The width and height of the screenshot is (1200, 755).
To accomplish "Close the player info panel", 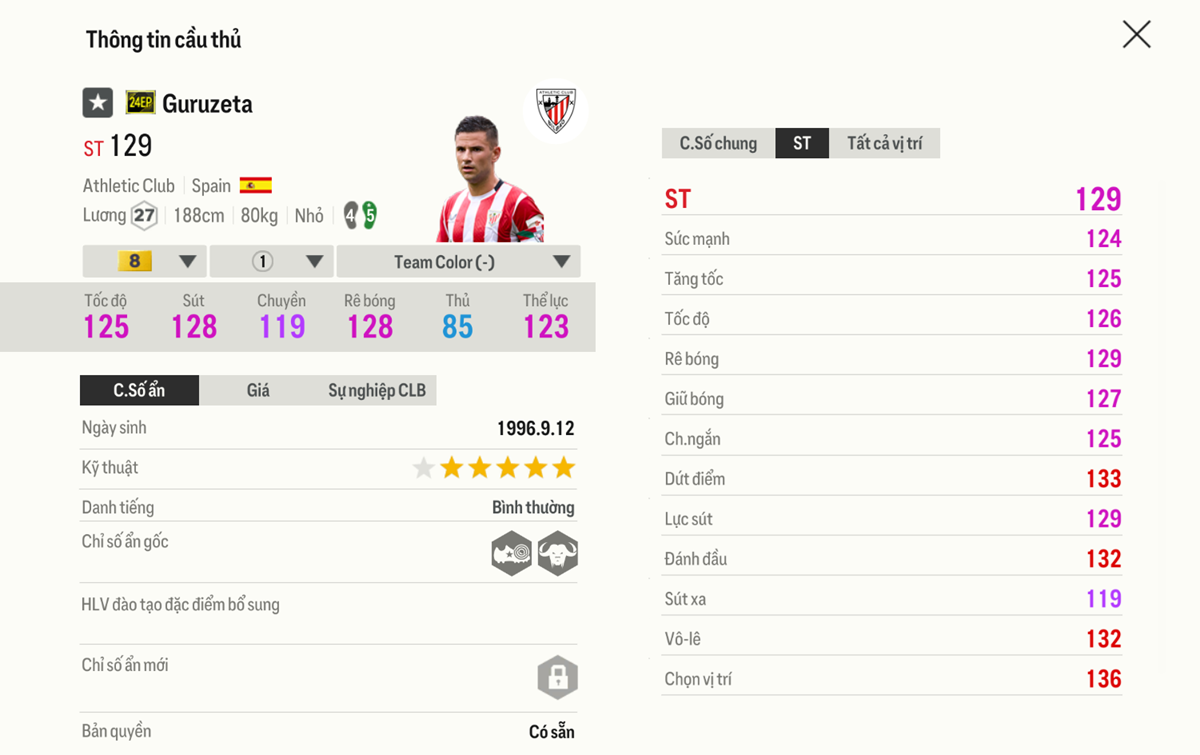I will point(1136,35).
